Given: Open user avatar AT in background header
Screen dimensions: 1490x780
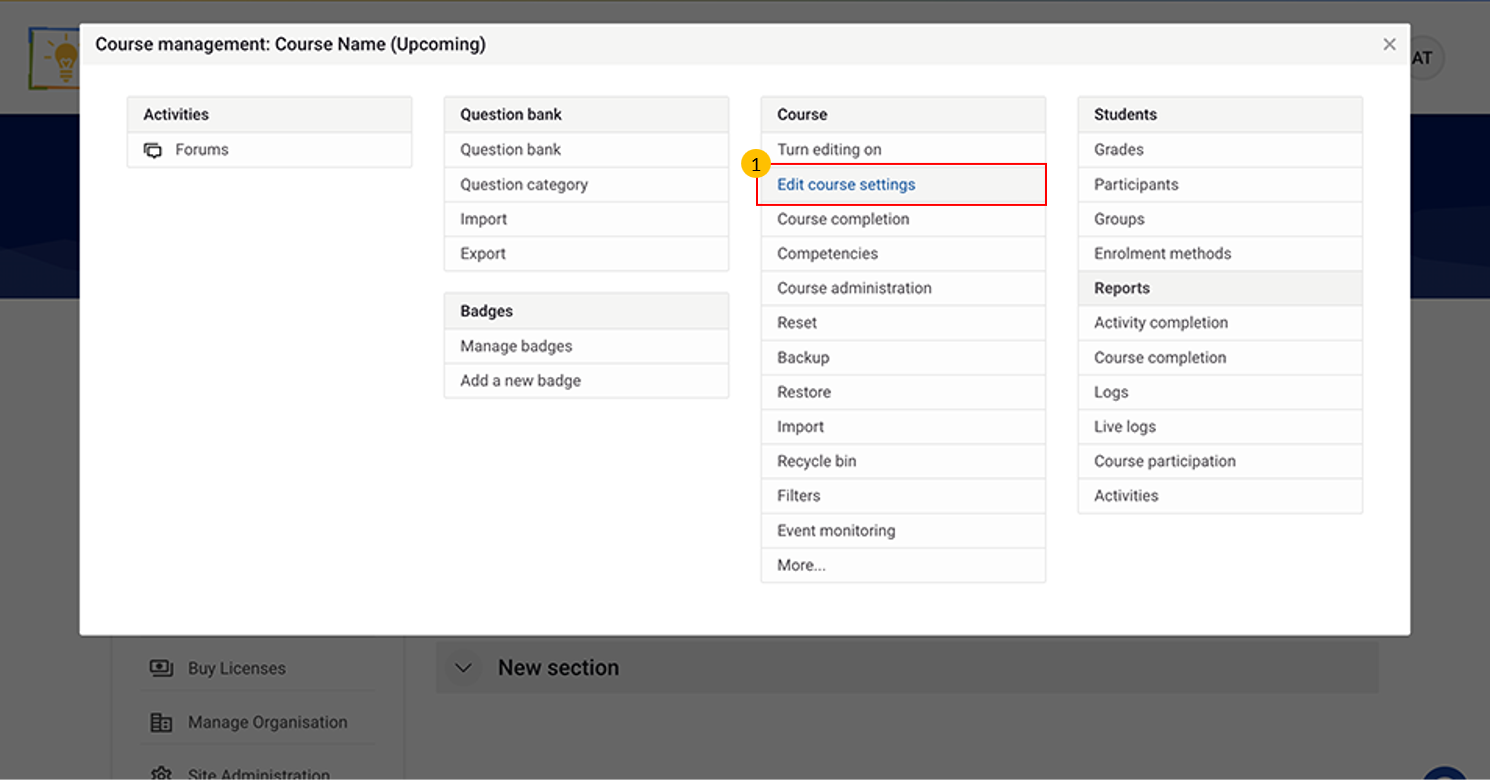Looking at the screenshot, I should (x=1422, y=58).
